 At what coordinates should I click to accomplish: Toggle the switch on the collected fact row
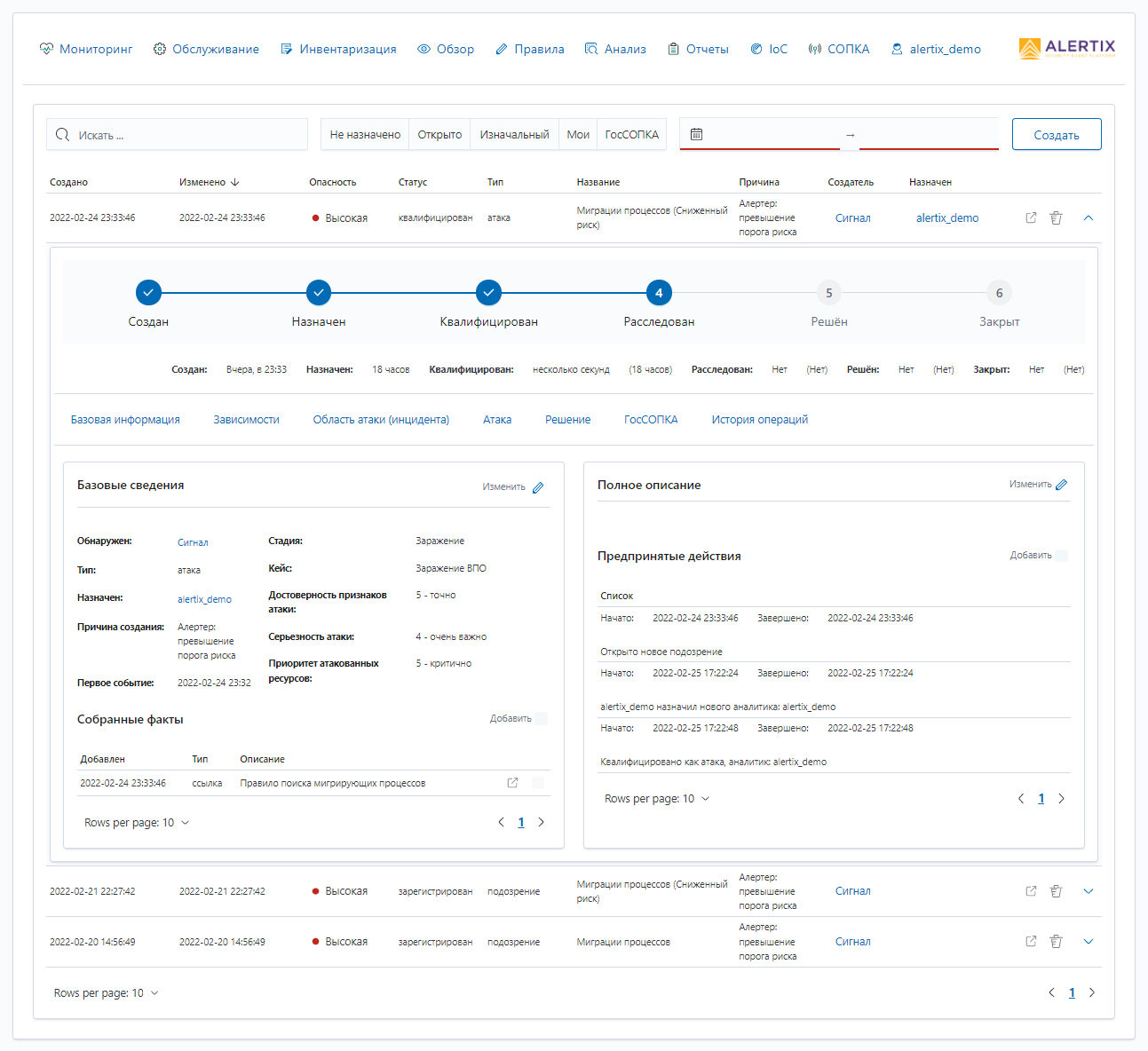point(537,783)
